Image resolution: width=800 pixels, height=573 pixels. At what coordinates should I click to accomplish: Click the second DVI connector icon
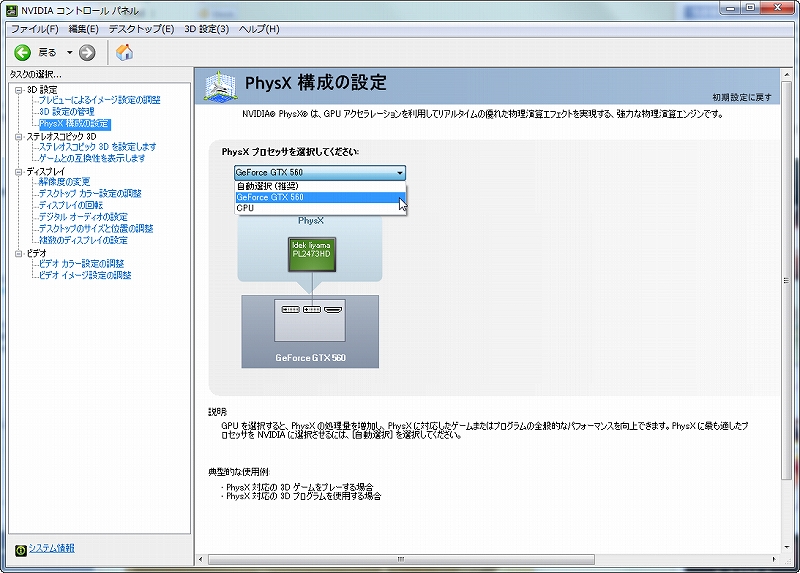[x=312, y=310]
